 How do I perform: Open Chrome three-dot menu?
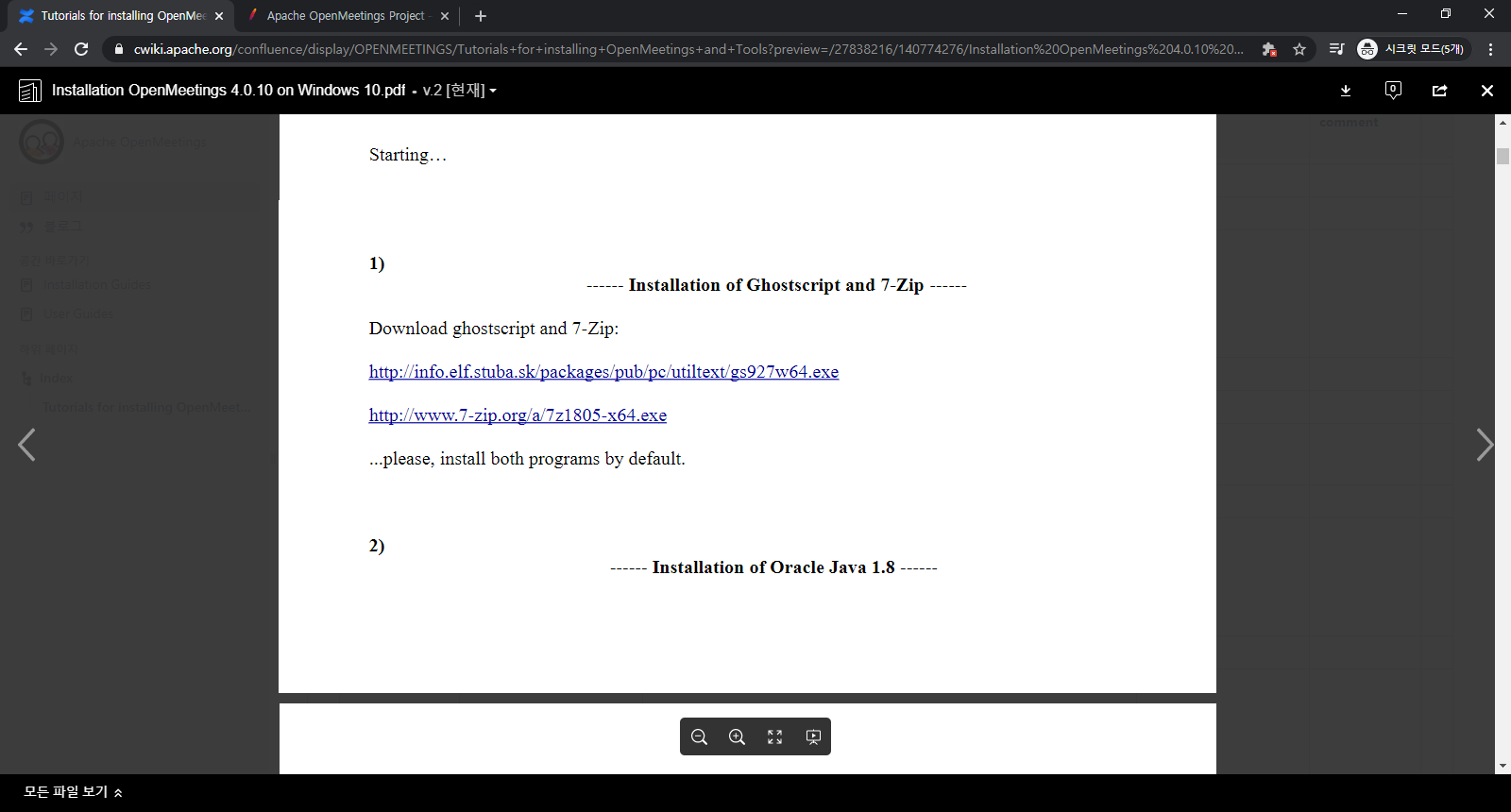point(1491,49)
